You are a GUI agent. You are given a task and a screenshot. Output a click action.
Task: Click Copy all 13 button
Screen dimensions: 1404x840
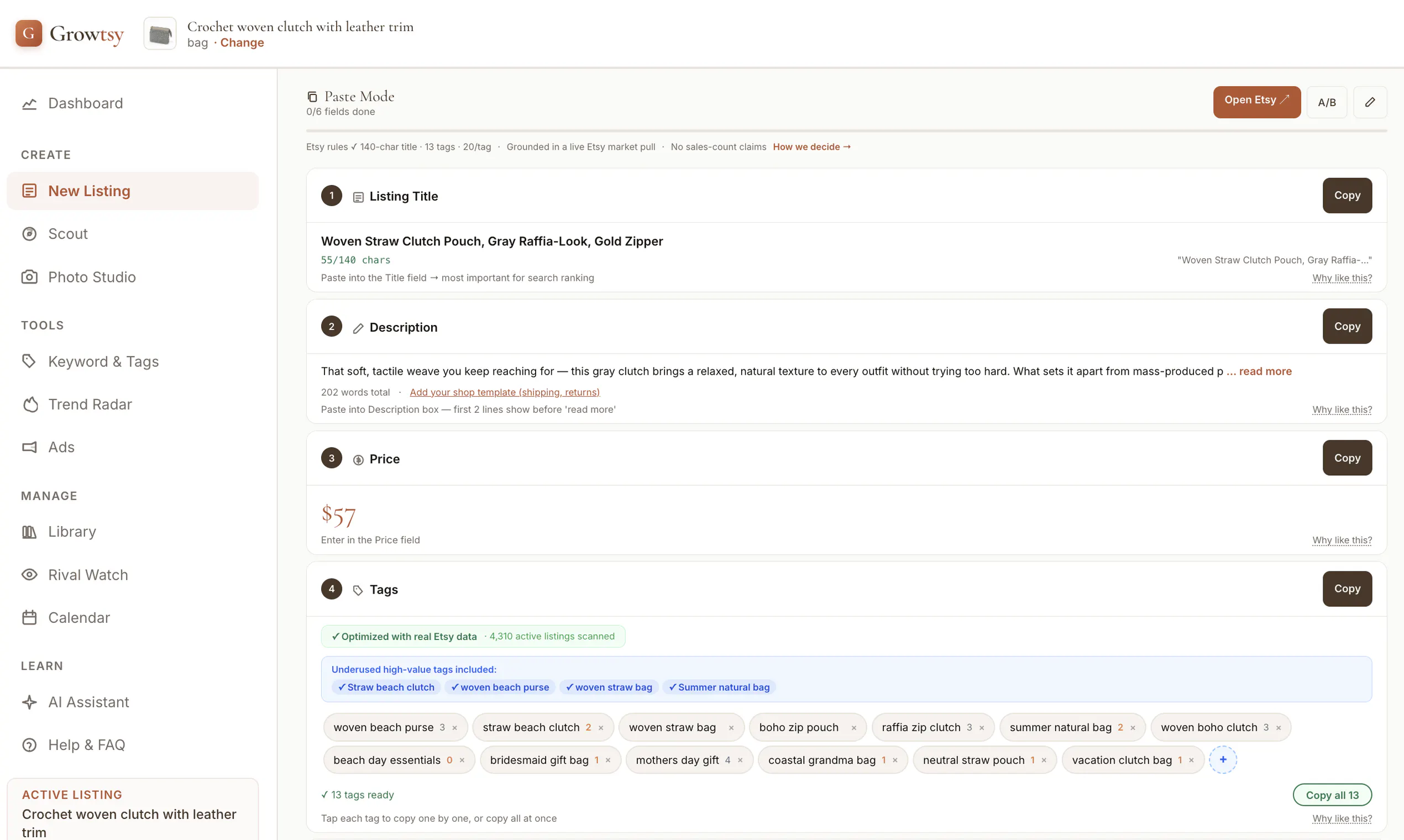(x=1332, y=795)
